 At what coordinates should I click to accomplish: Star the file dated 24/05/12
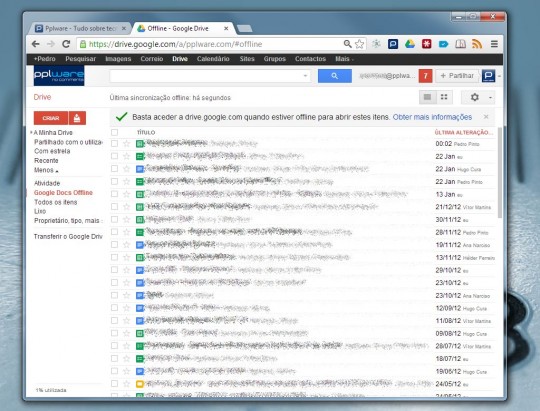tap(126, 383)
